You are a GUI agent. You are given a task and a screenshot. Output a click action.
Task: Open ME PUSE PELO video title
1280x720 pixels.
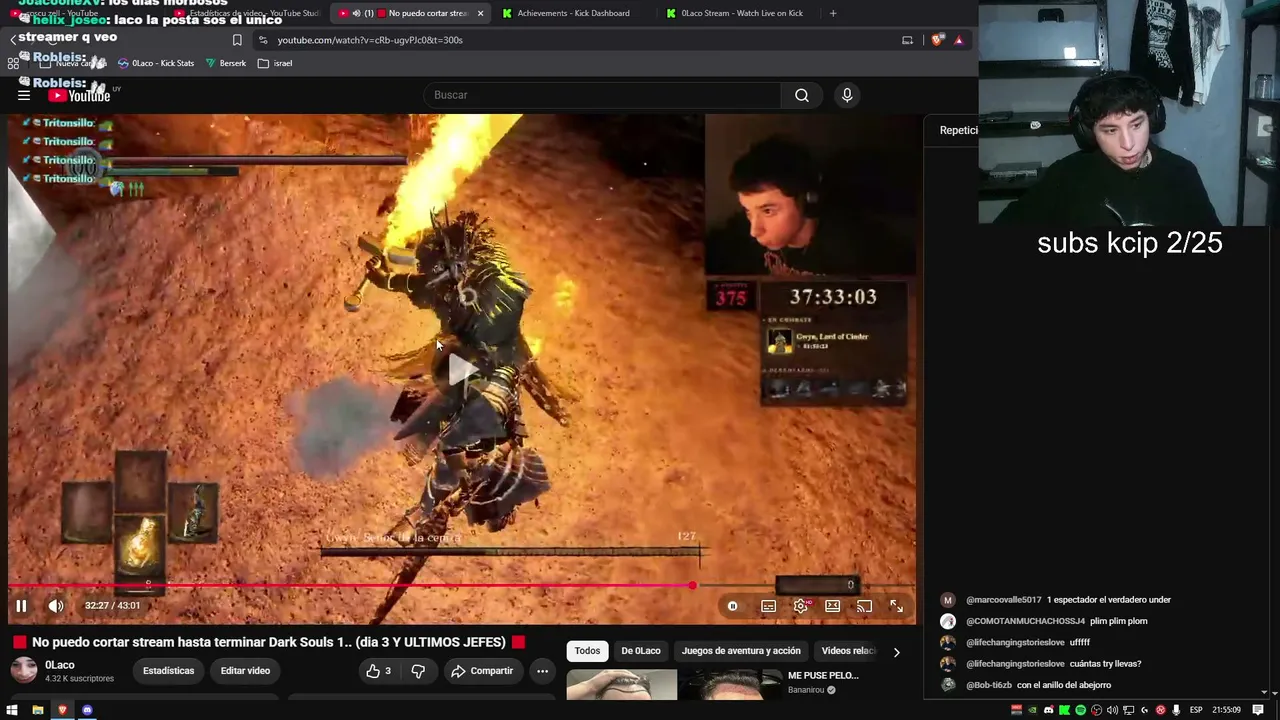[x=823, y=676]
